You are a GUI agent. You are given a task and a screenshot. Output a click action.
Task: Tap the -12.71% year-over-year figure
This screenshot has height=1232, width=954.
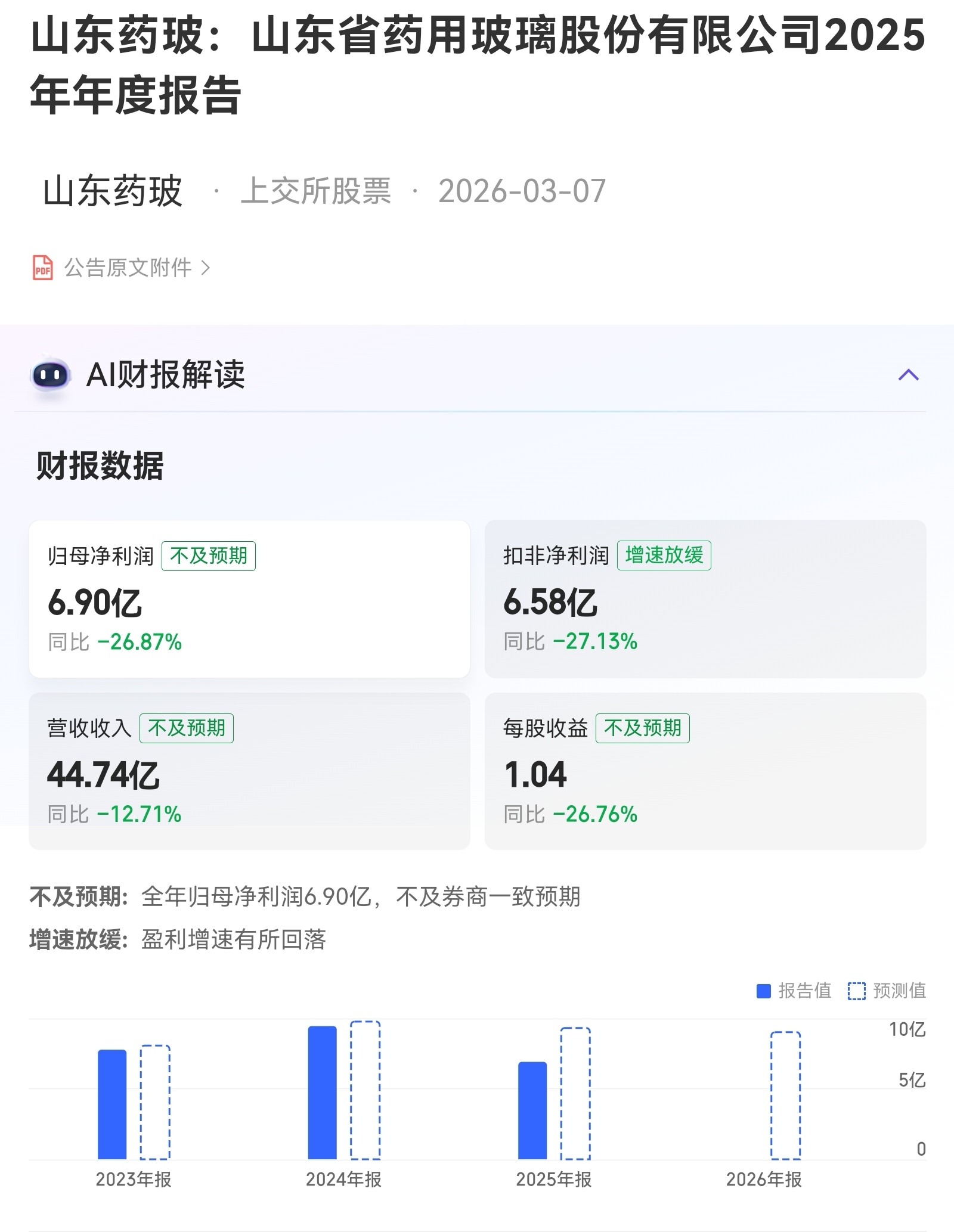[139, 814]
